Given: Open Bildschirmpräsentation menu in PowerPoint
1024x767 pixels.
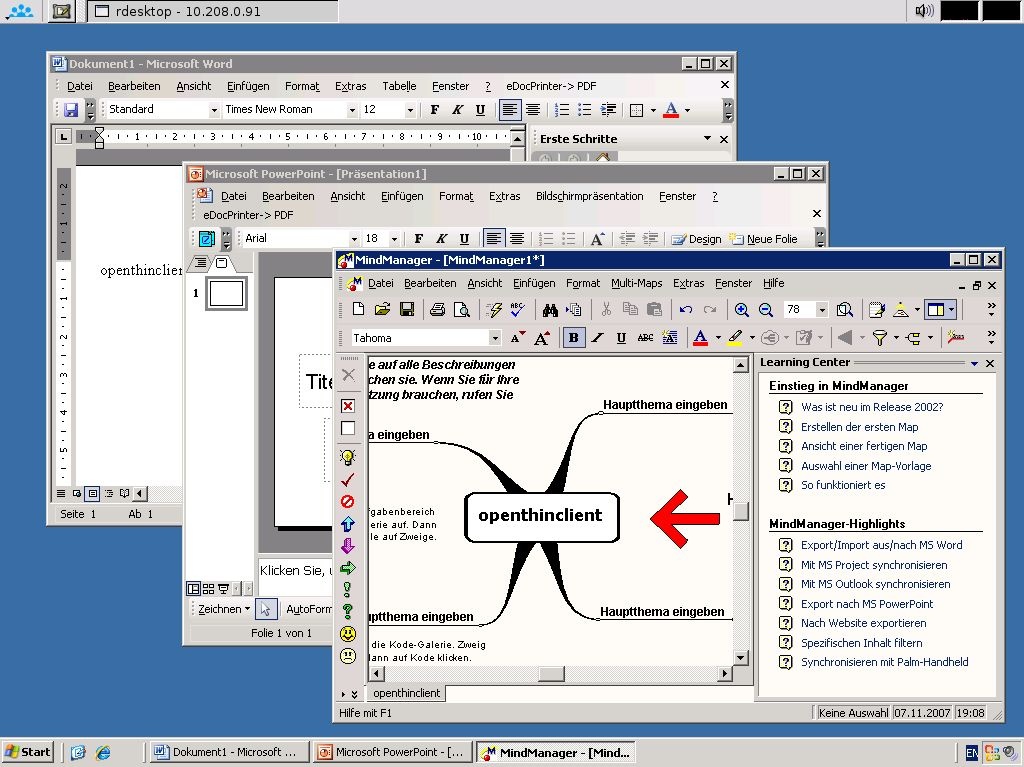Looking at the screenshot, I should [x=589, y=196].
